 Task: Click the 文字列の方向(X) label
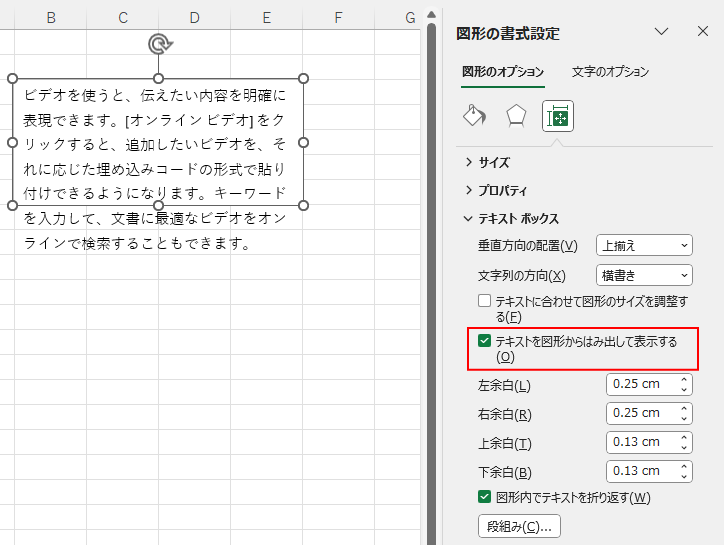click(522, 276)
